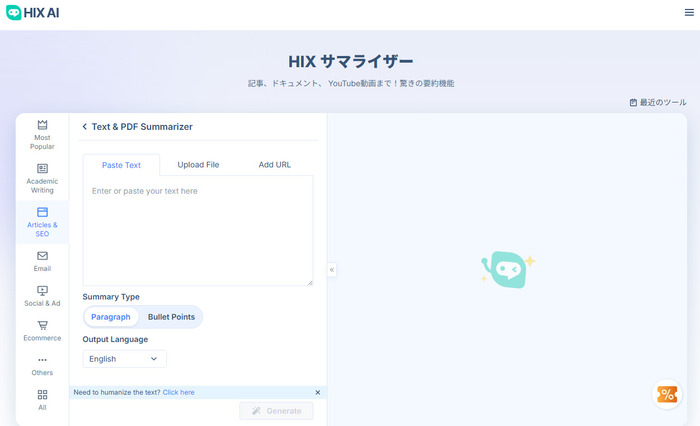The image size is (700, 426).
Task: Open the Social & Ad category
Action: (42, 296)
